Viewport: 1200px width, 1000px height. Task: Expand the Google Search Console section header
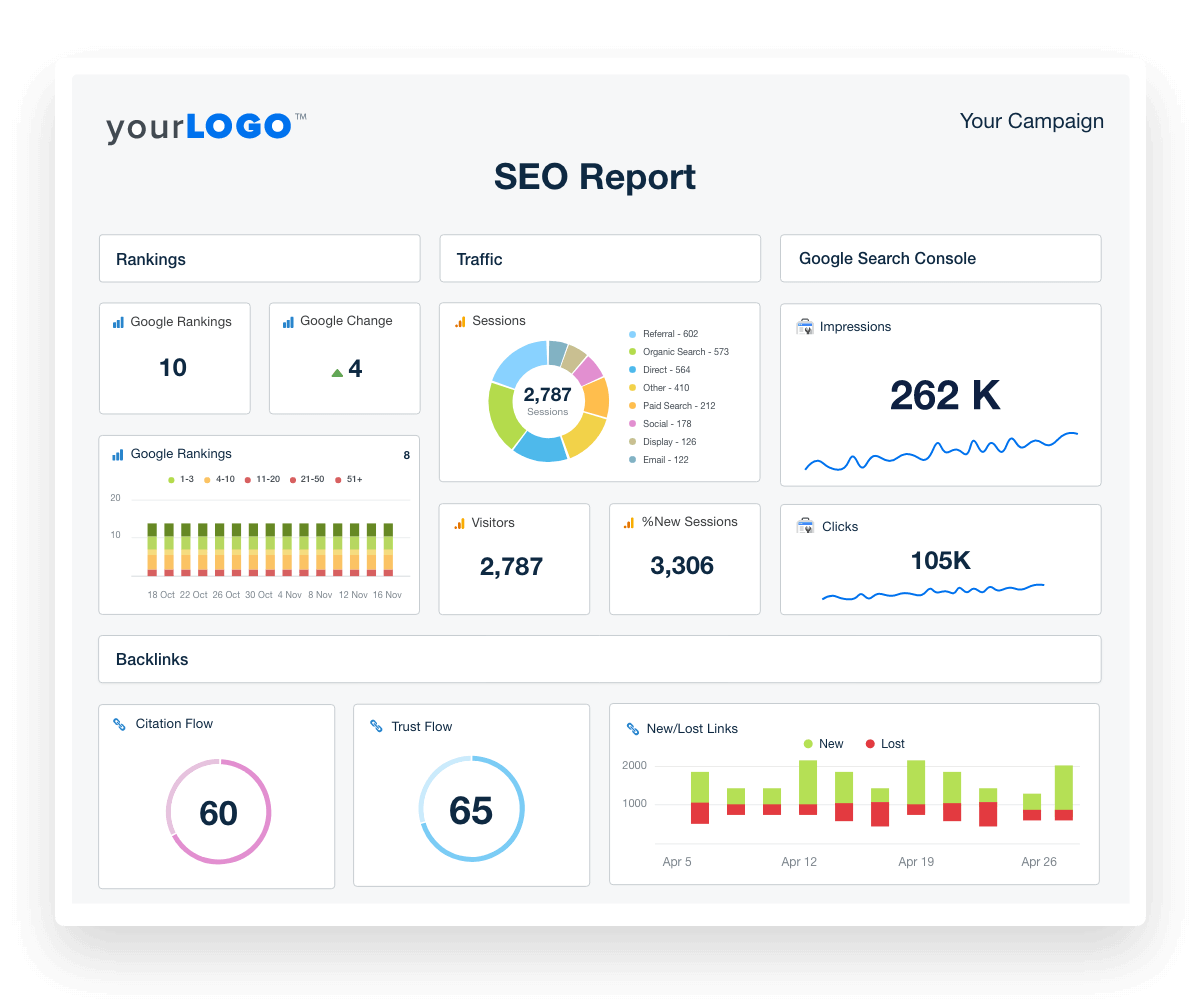click(888, 258)
